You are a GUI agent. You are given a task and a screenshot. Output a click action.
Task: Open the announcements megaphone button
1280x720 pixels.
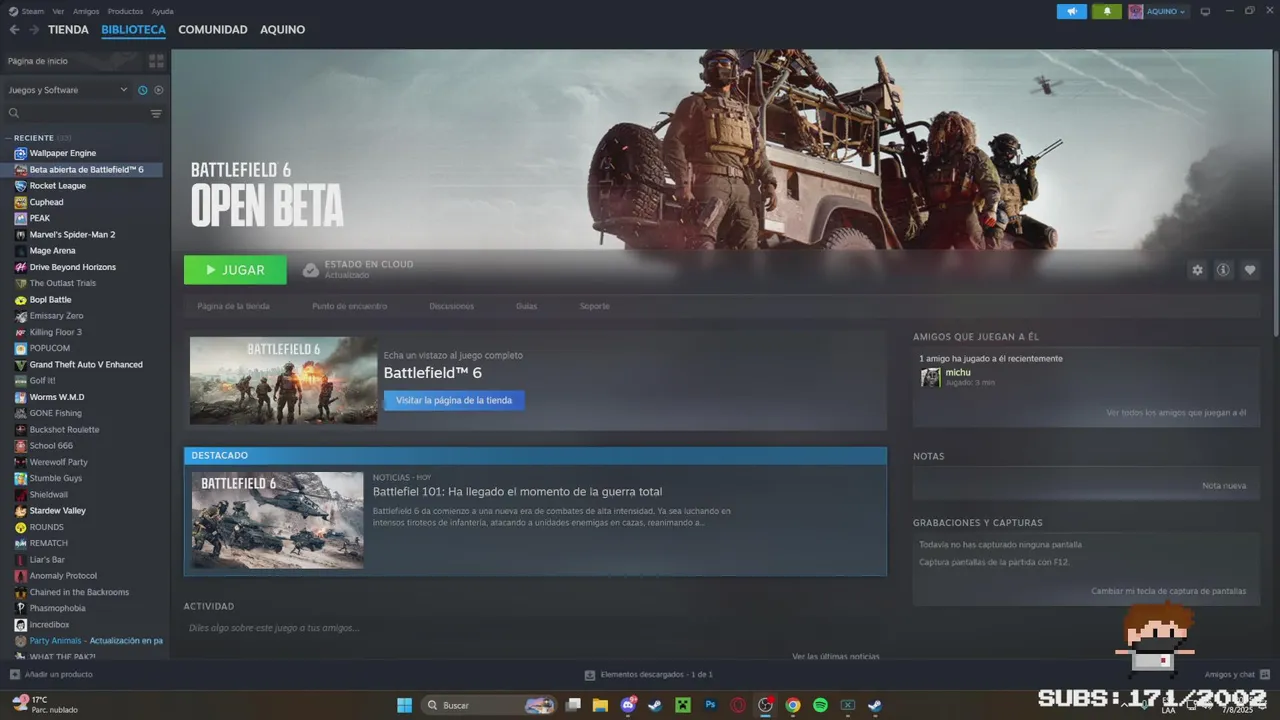(x=1071, y=11)
